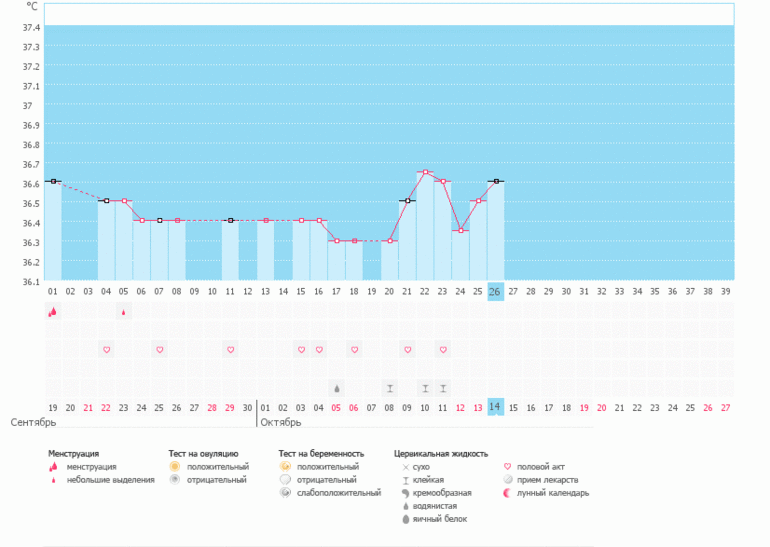This screenshot has height=547, width=770.
Task: Click the temperature point on cycle day 01
Action: 53,182
